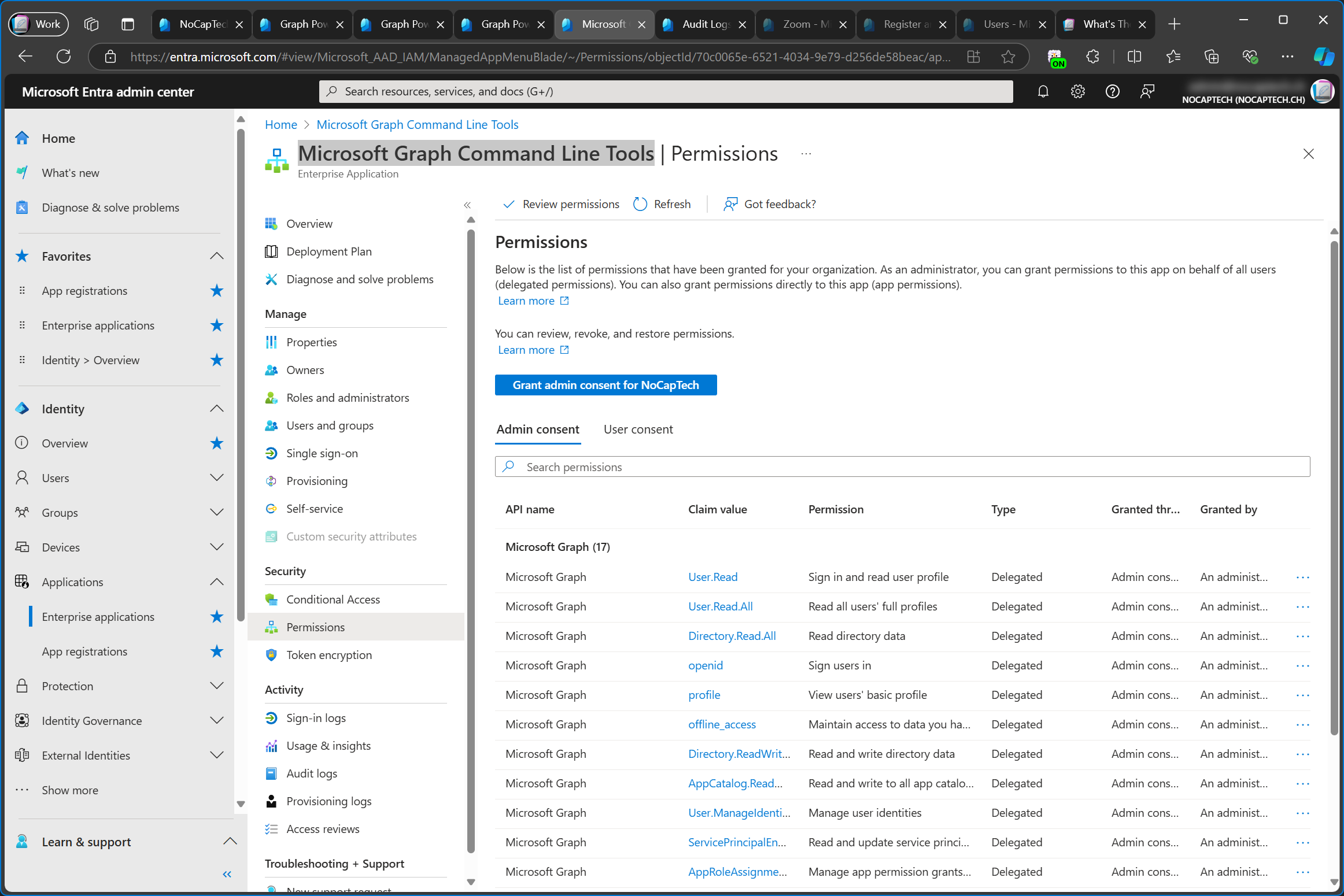Switch to the User consent tab
1344x896 pixels.
click(638, 430)
